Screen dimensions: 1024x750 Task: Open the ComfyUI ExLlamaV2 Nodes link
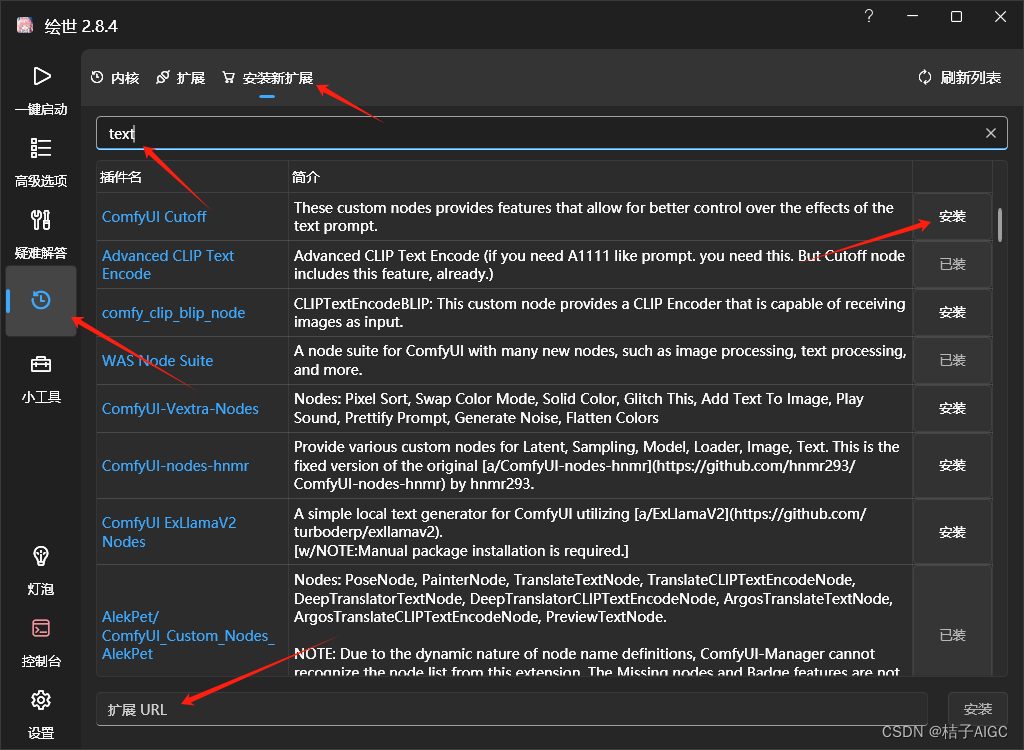tap(169, 532)
